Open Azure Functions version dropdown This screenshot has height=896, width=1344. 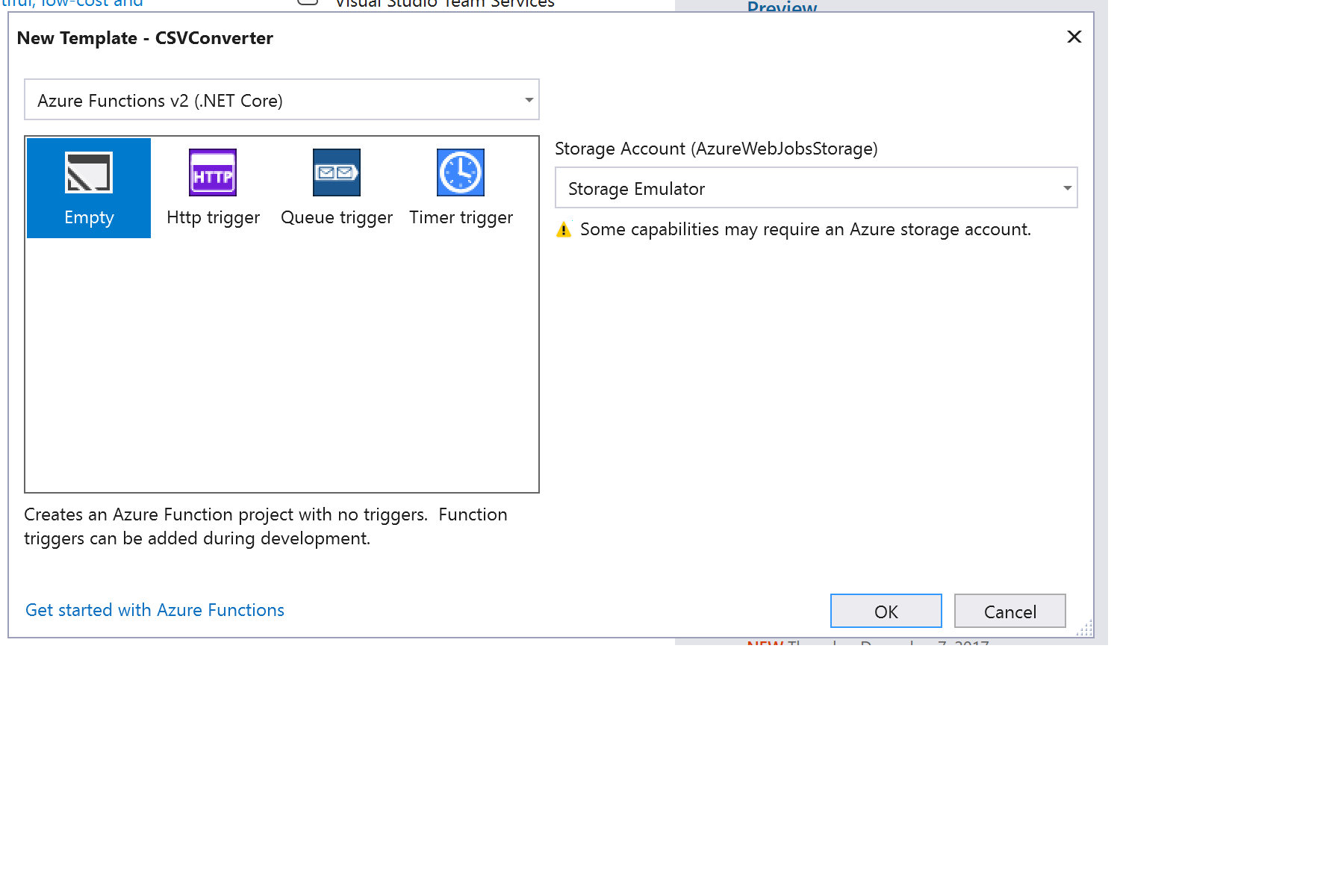coord(281,100)
